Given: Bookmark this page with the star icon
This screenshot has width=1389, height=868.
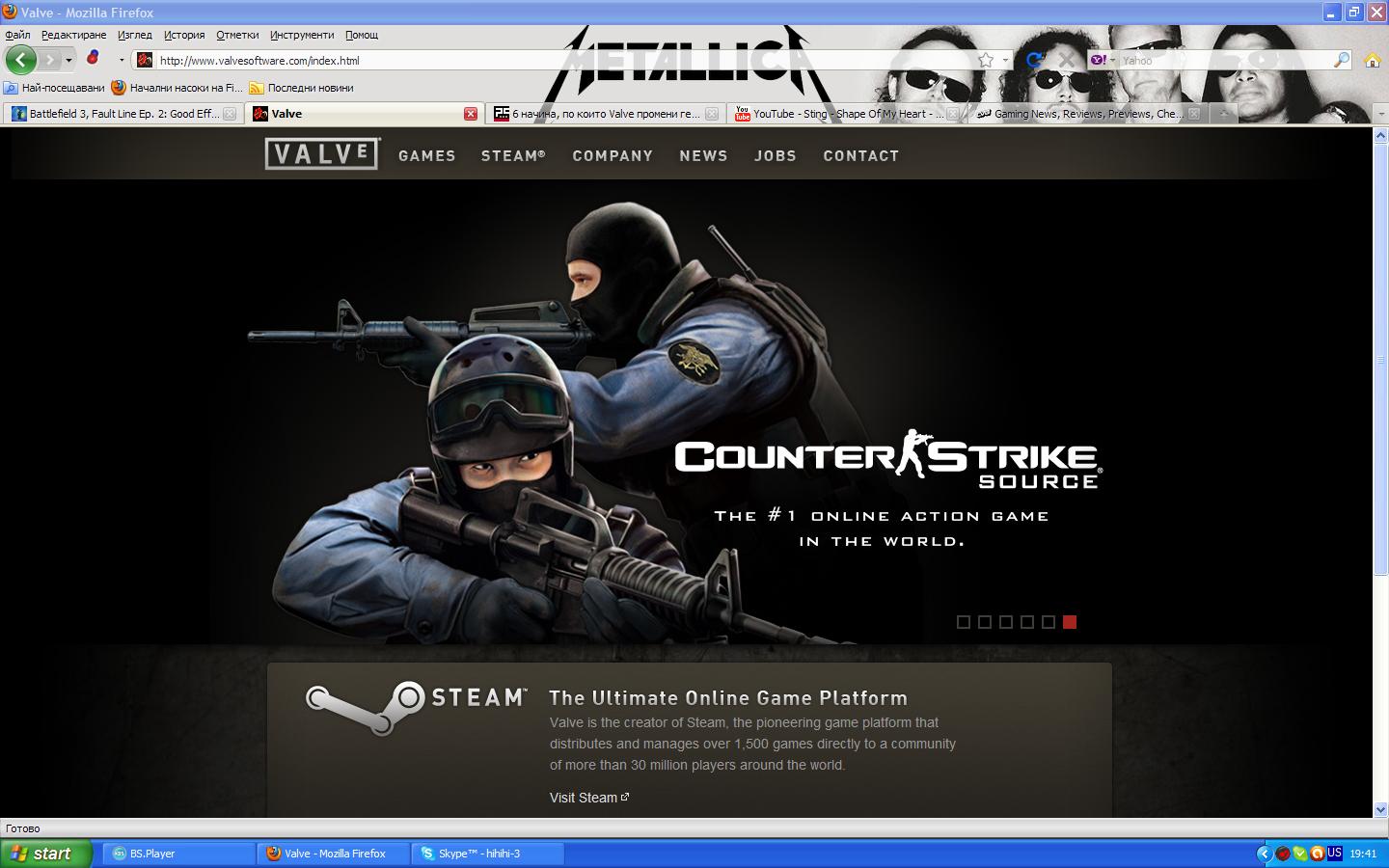Looking at the screenshot, I should pos(986,60).
